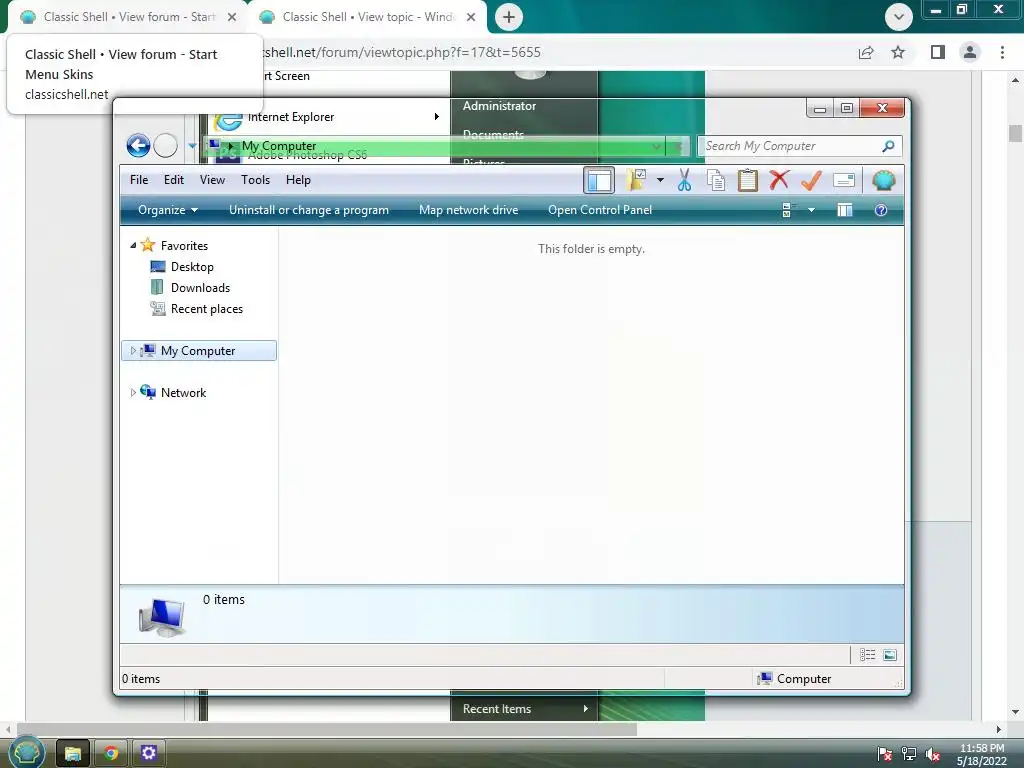
Task: Click Uninstall or change a program
Action: (308, 210)
